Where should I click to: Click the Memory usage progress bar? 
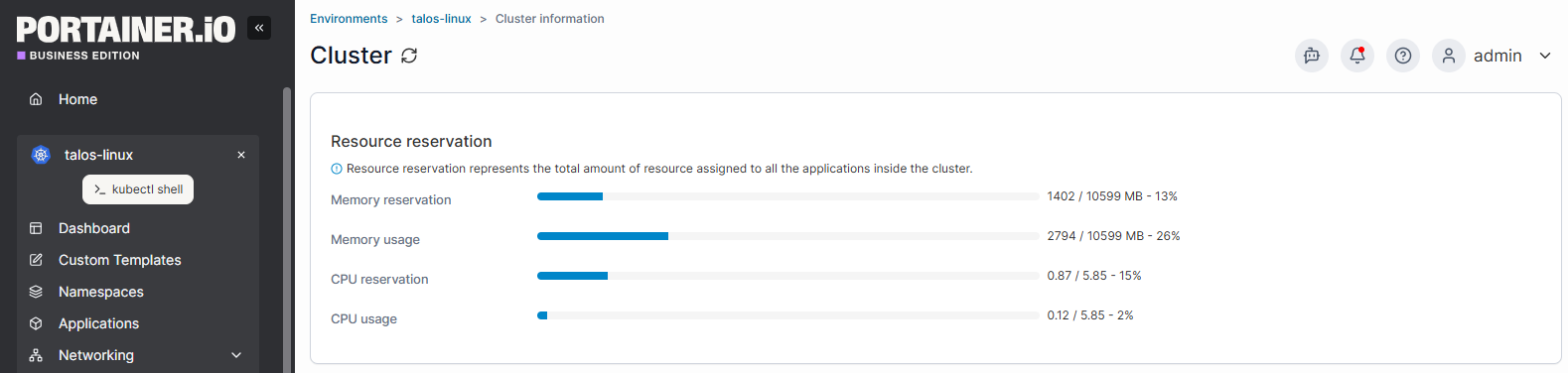click(788, 236)
